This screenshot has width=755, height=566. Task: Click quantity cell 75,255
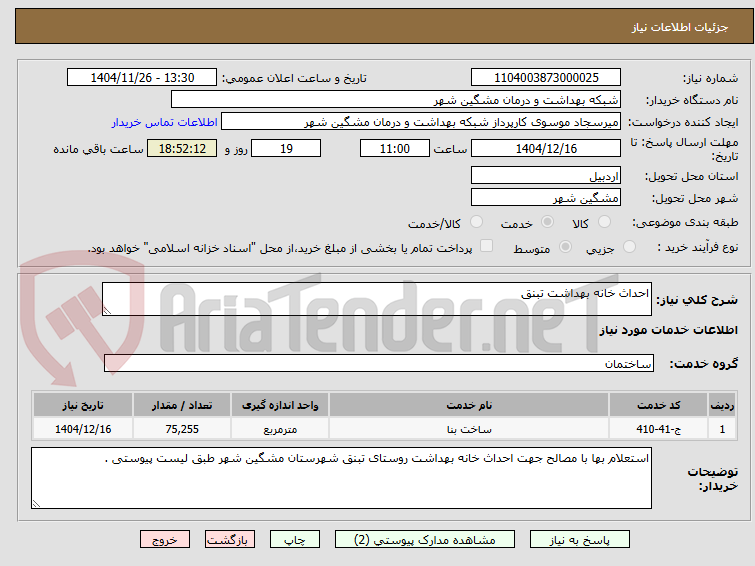point(182,429)
